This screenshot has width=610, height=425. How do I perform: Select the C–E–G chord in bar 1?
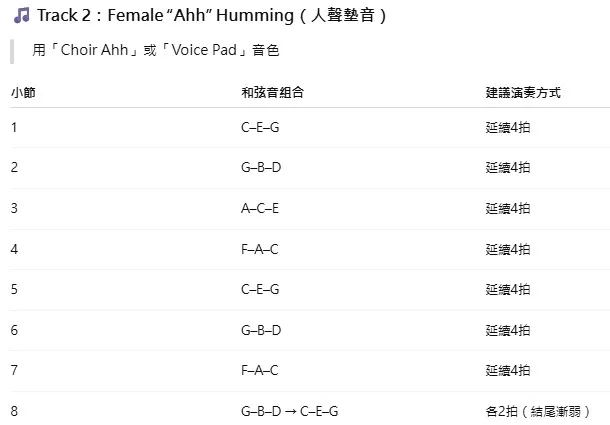(x=260, y=127)
